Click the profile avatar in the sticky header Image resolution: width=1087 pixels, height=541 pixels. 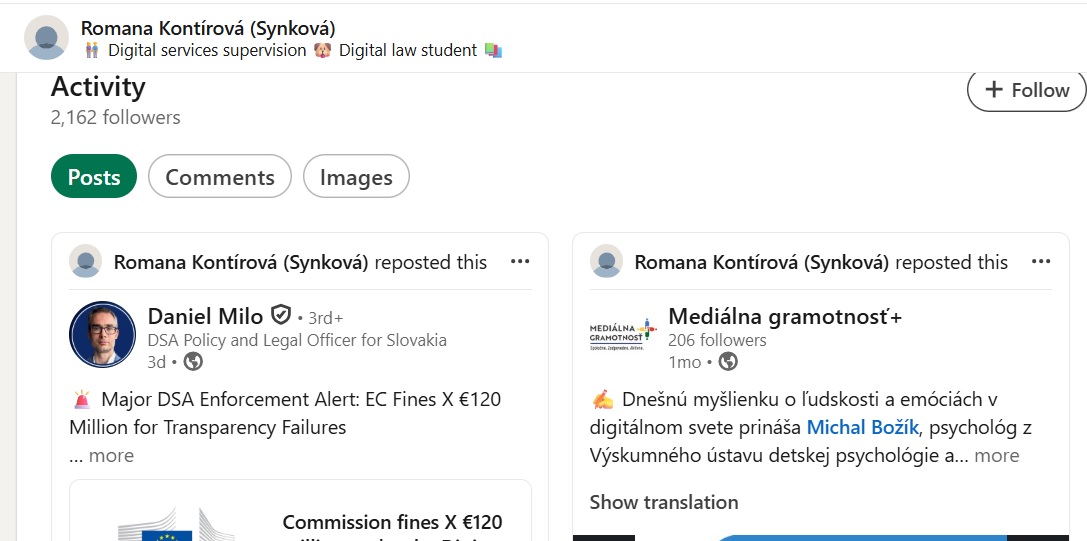click(x=46, y=38)
